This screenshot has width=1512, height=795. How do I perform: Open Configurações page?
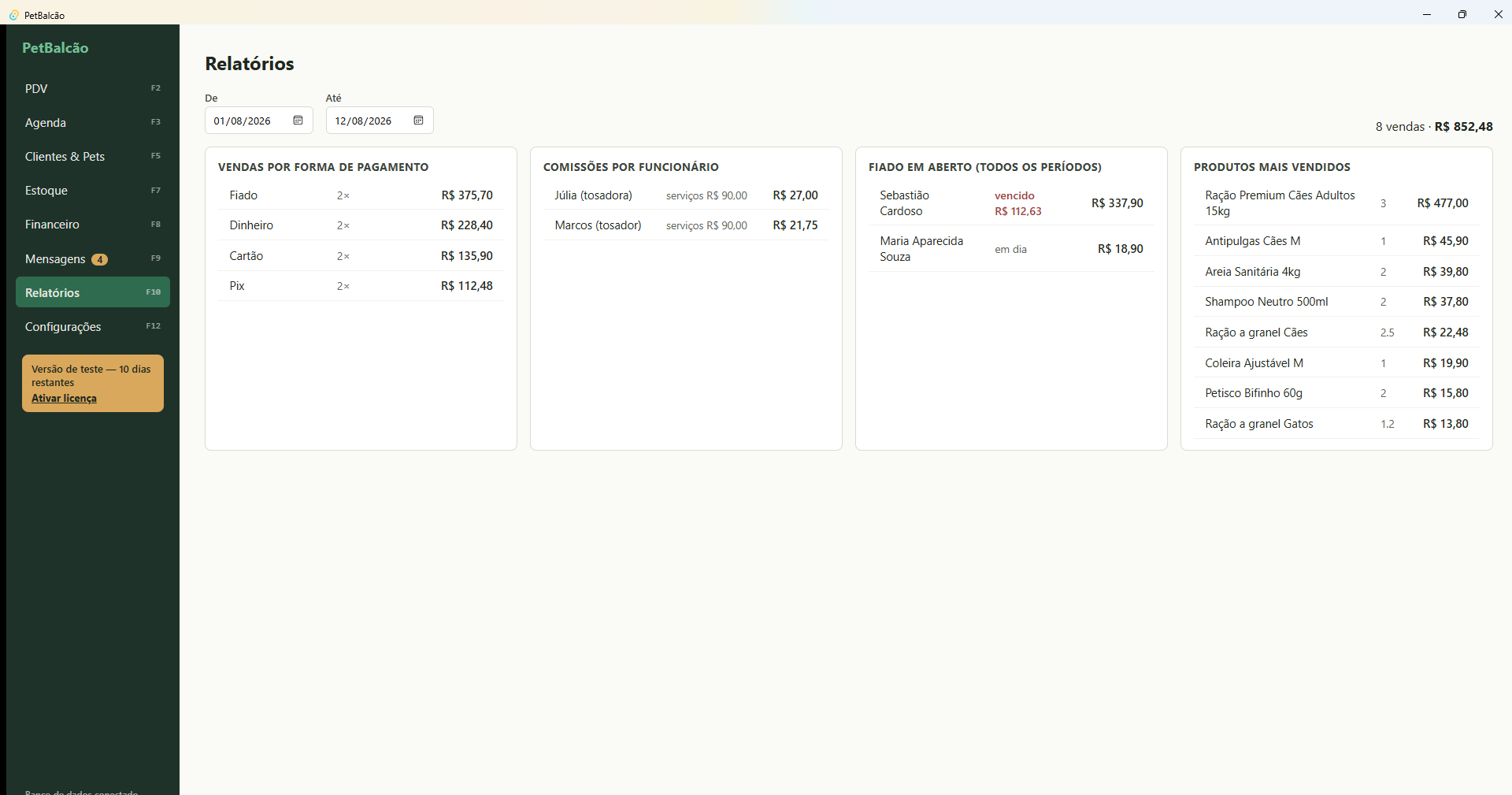(x=93, y=326)
